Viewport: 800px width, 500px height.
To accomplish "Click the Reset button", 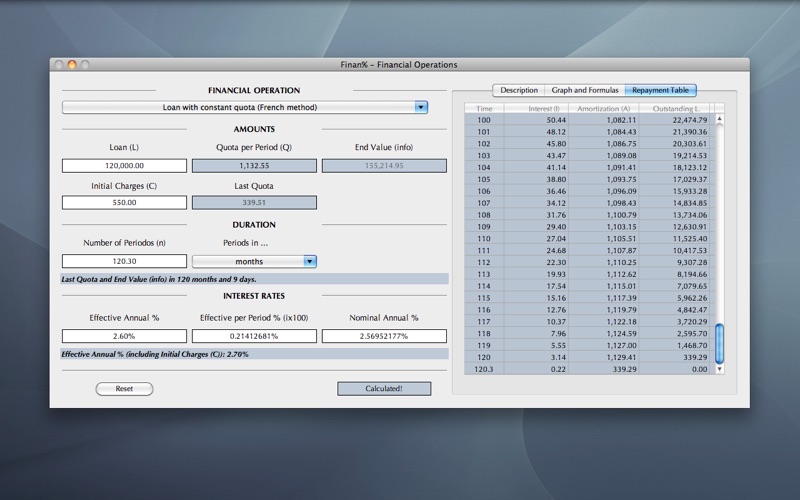I will point(124,389).
